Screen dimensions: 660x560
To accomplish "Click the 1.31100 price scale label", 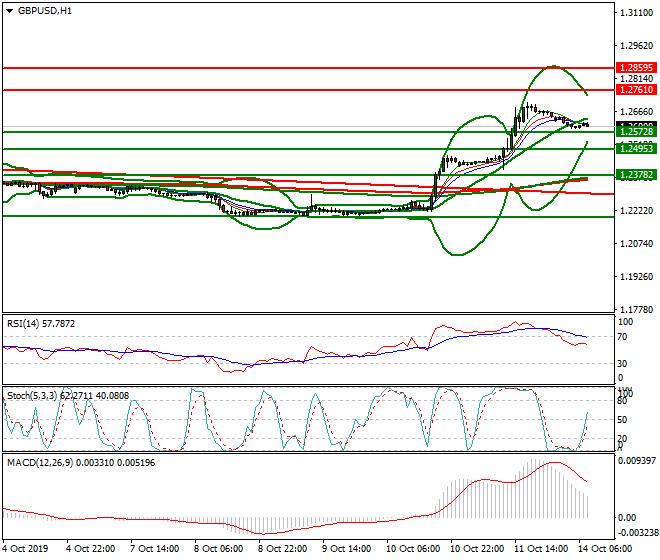I will coord(634,13).
